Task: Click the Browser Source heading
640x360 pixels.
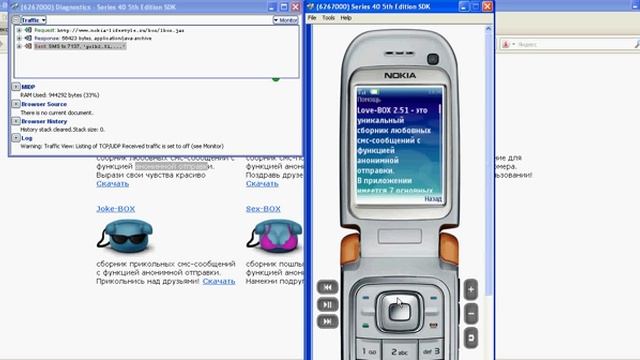Action: point(44,104)
